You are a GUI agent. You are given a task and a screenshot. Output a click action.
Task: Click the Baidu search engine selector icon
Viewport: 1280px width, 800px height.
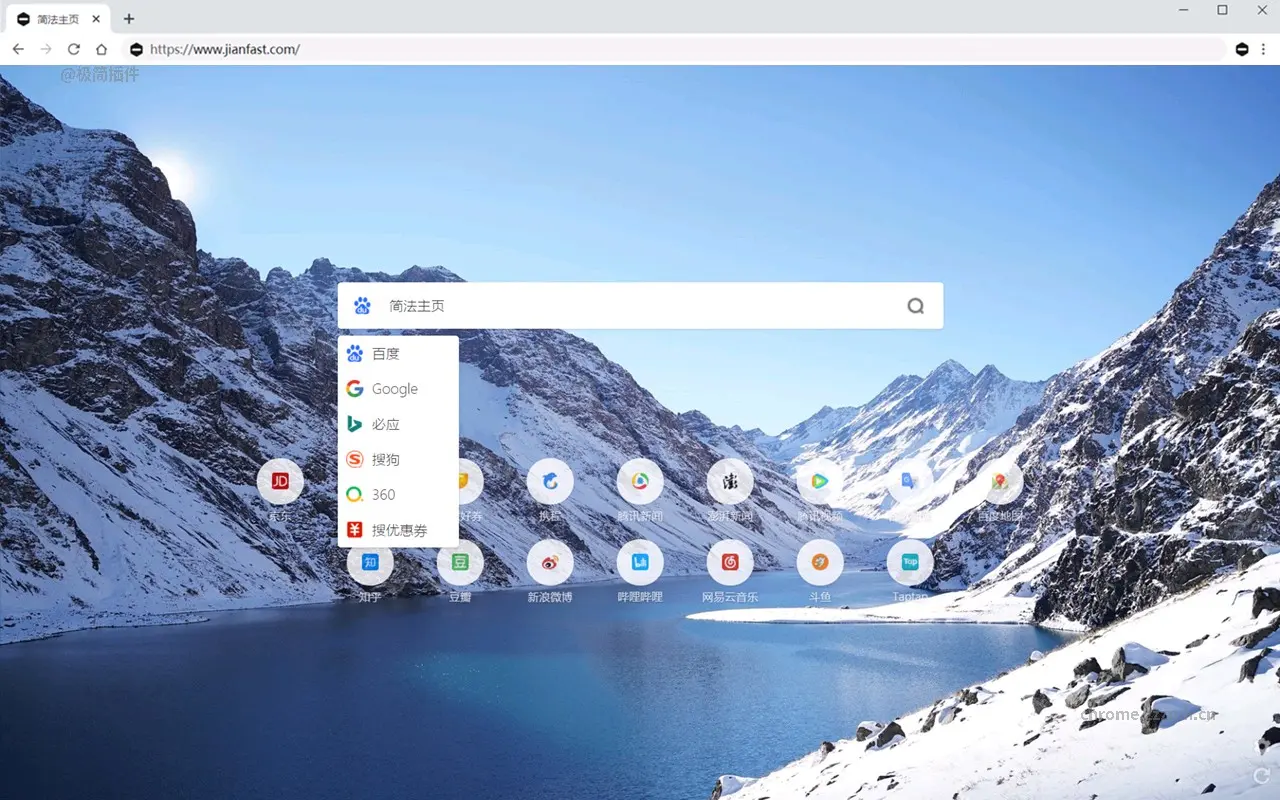pos(362,306)
